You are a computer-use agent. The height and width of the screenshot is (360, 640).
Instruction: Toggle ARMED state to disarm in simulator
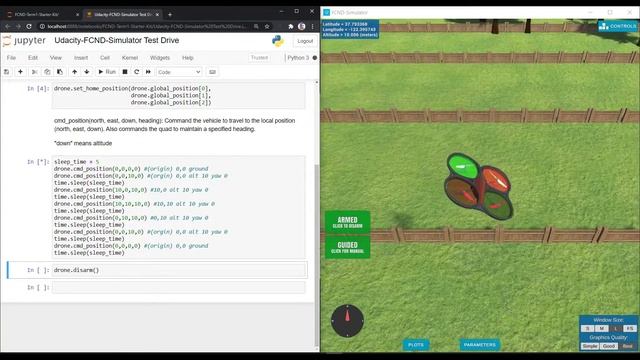coord(347,222)
